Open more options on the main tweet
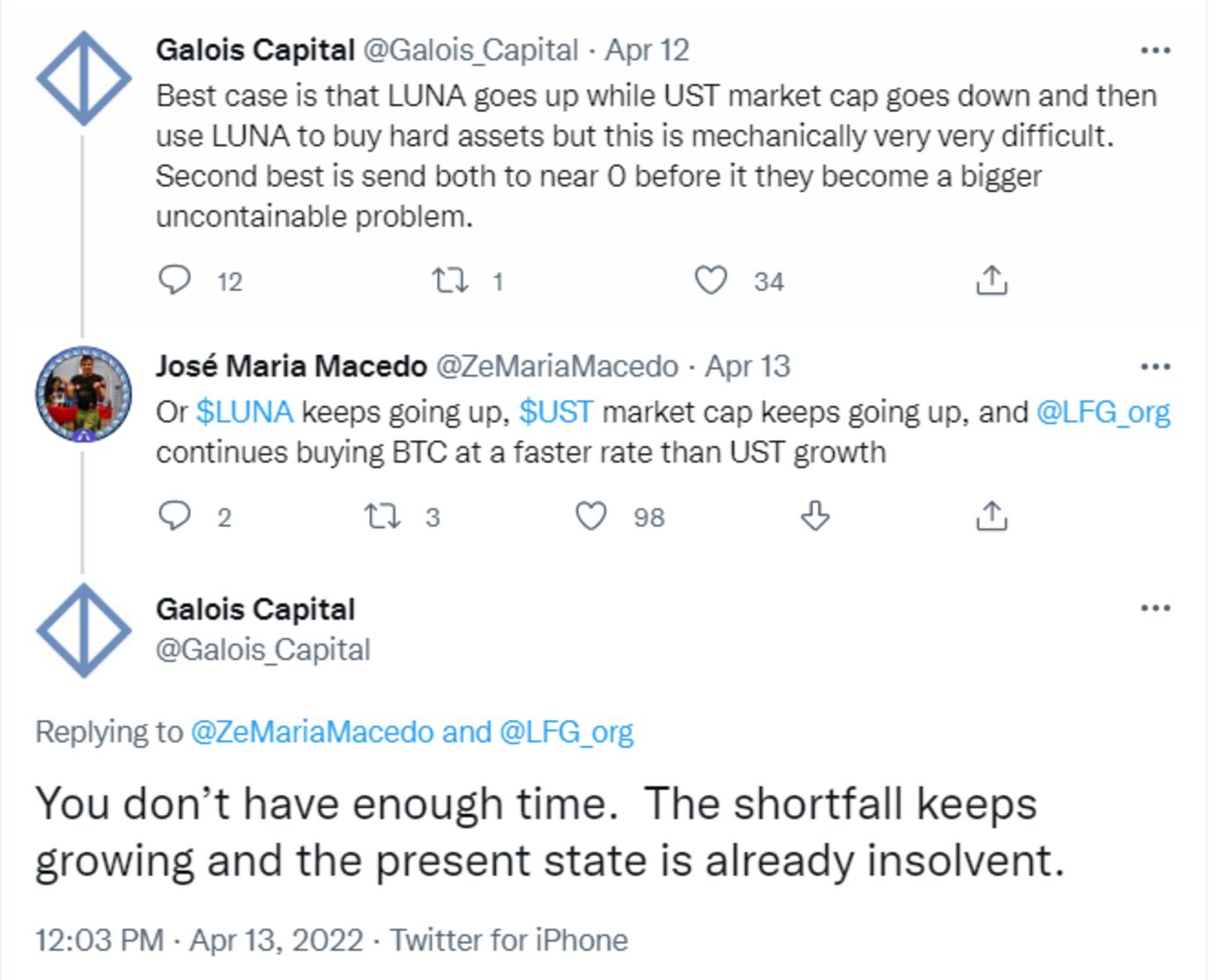 [x=1154, y=608]
